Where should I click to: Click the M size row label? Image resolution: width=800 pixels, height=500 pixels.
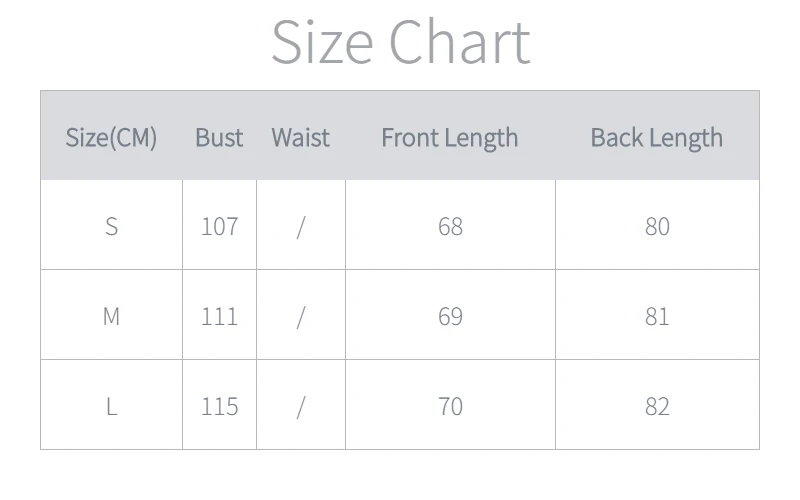pos(111,316)
